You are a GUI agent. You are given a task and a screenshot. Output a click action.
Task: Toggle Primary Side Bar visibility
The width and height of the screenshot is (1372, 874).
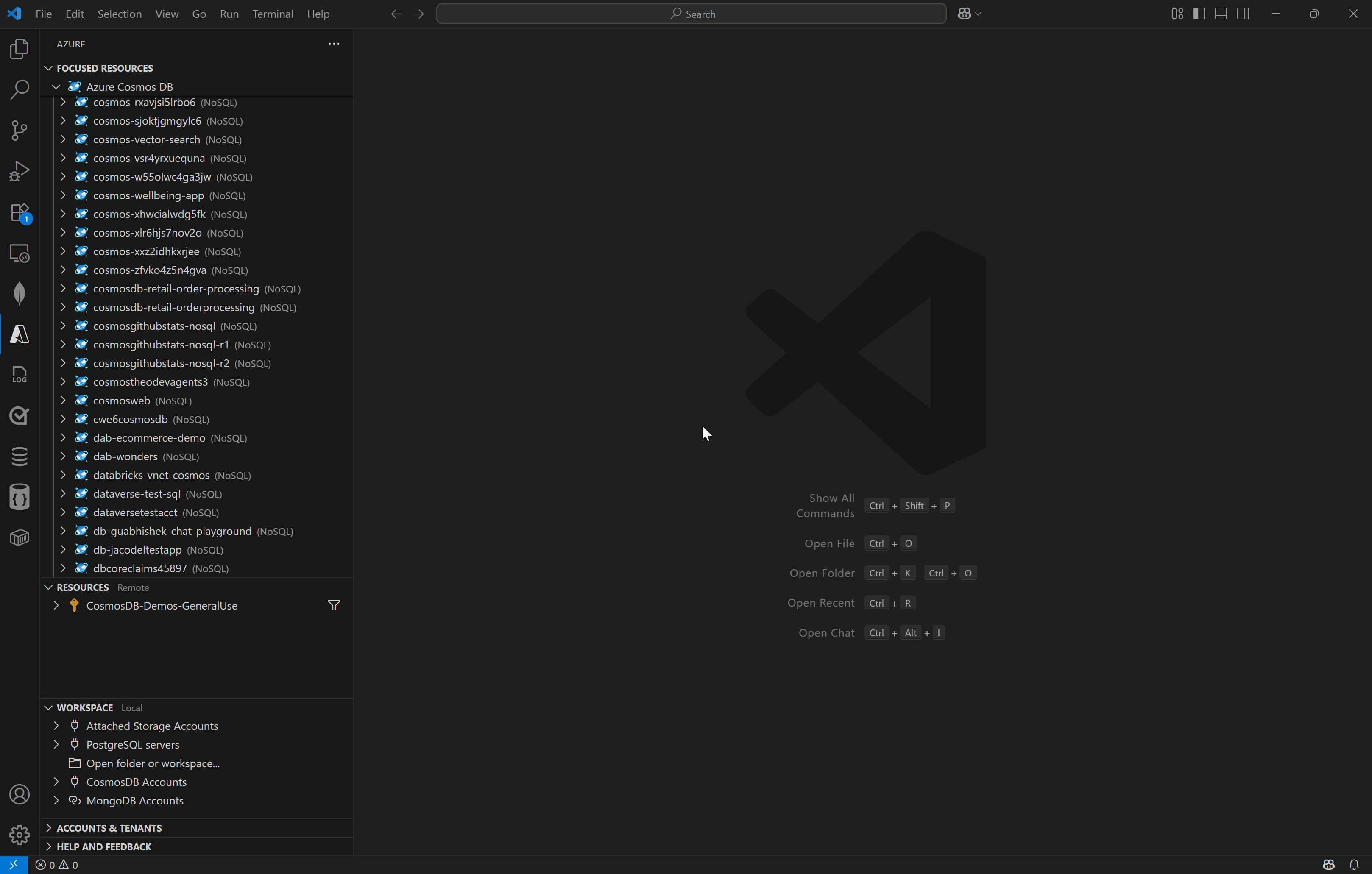1199,14
